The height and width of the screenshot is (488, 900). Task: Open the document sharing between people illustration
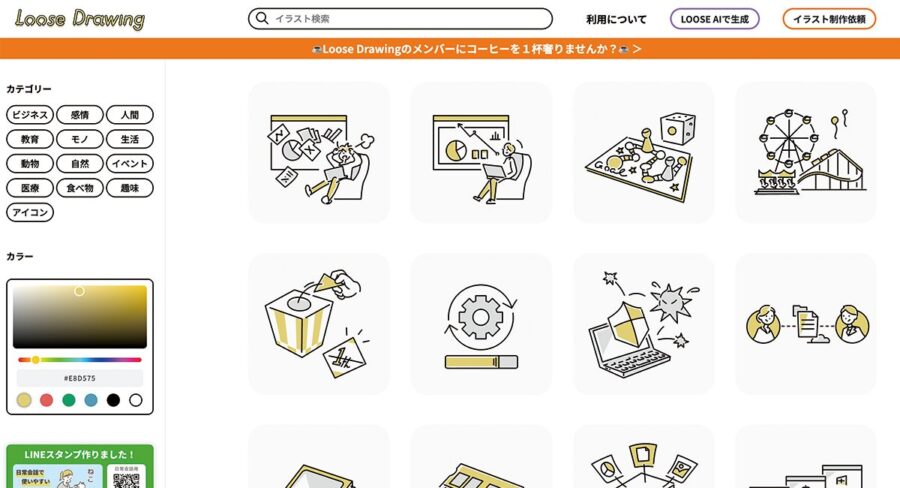point(805,324)
